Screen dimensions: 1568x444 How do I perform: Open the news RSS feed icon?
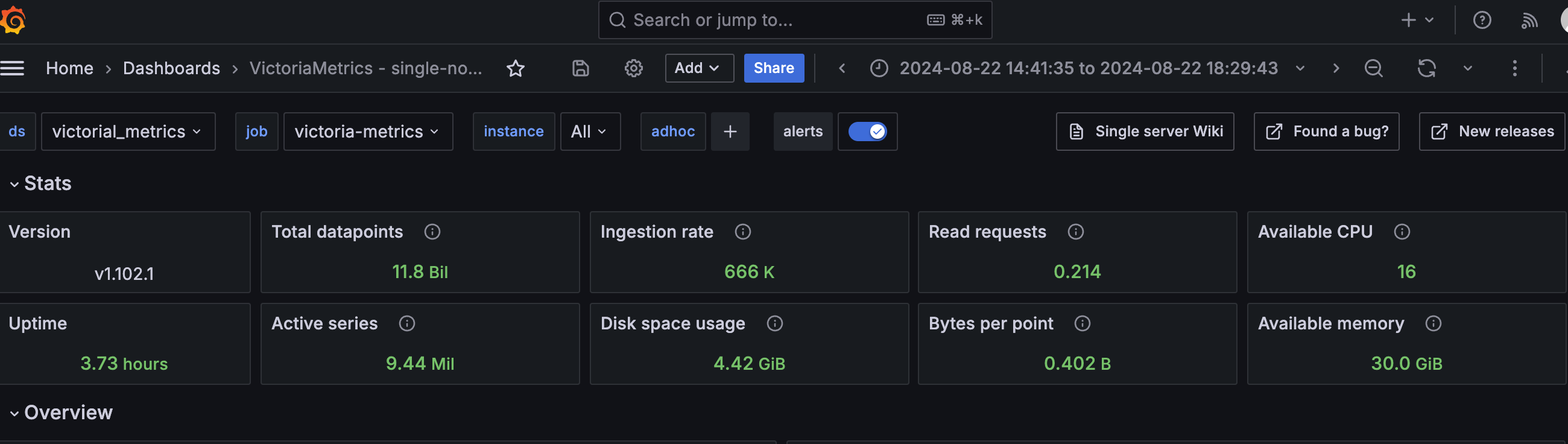pyautogui.click(x=1529, y=20)
